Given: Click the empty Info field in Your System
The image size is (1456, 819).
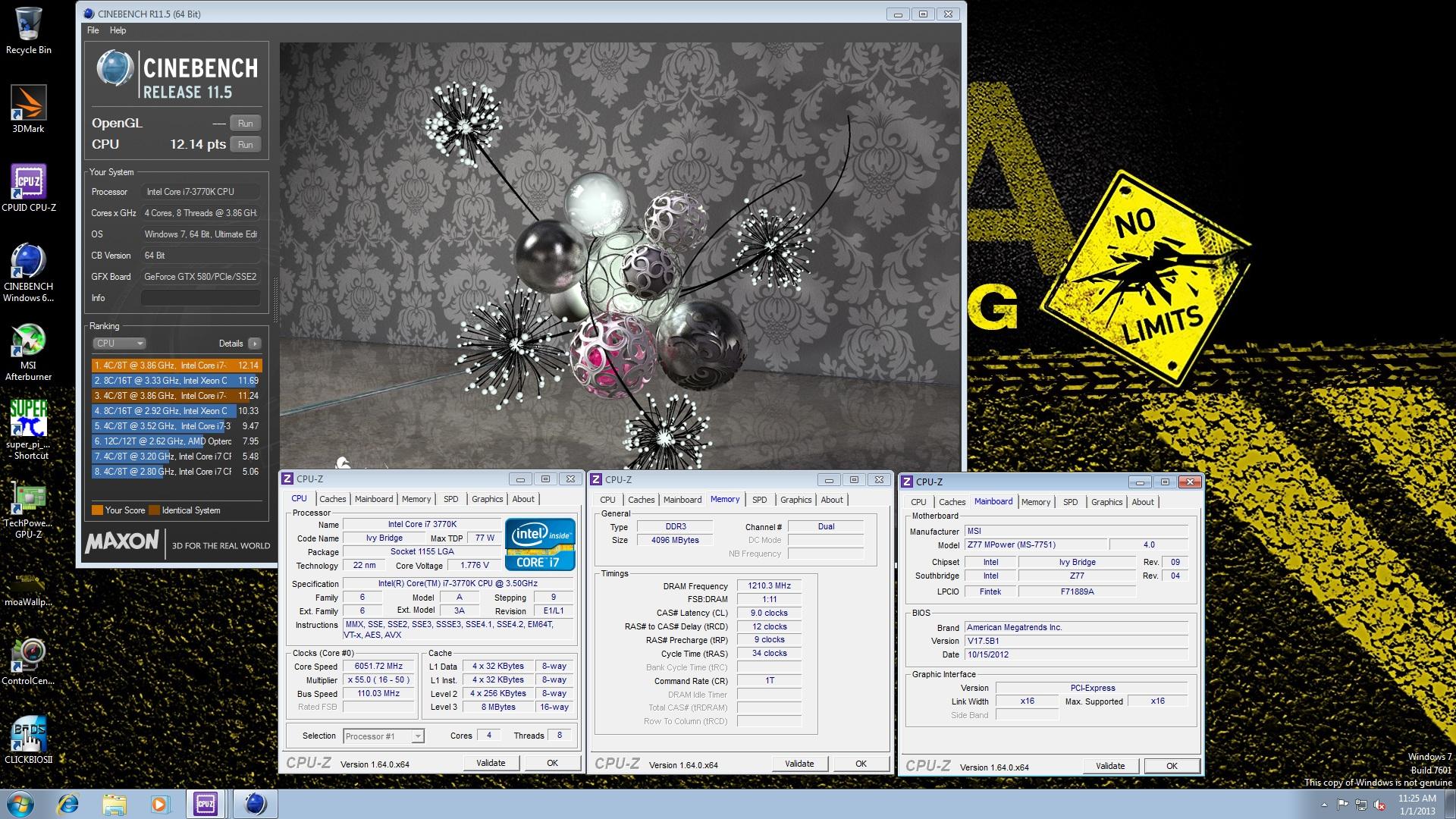Looking at the screenshot, I should coord(201,298).
